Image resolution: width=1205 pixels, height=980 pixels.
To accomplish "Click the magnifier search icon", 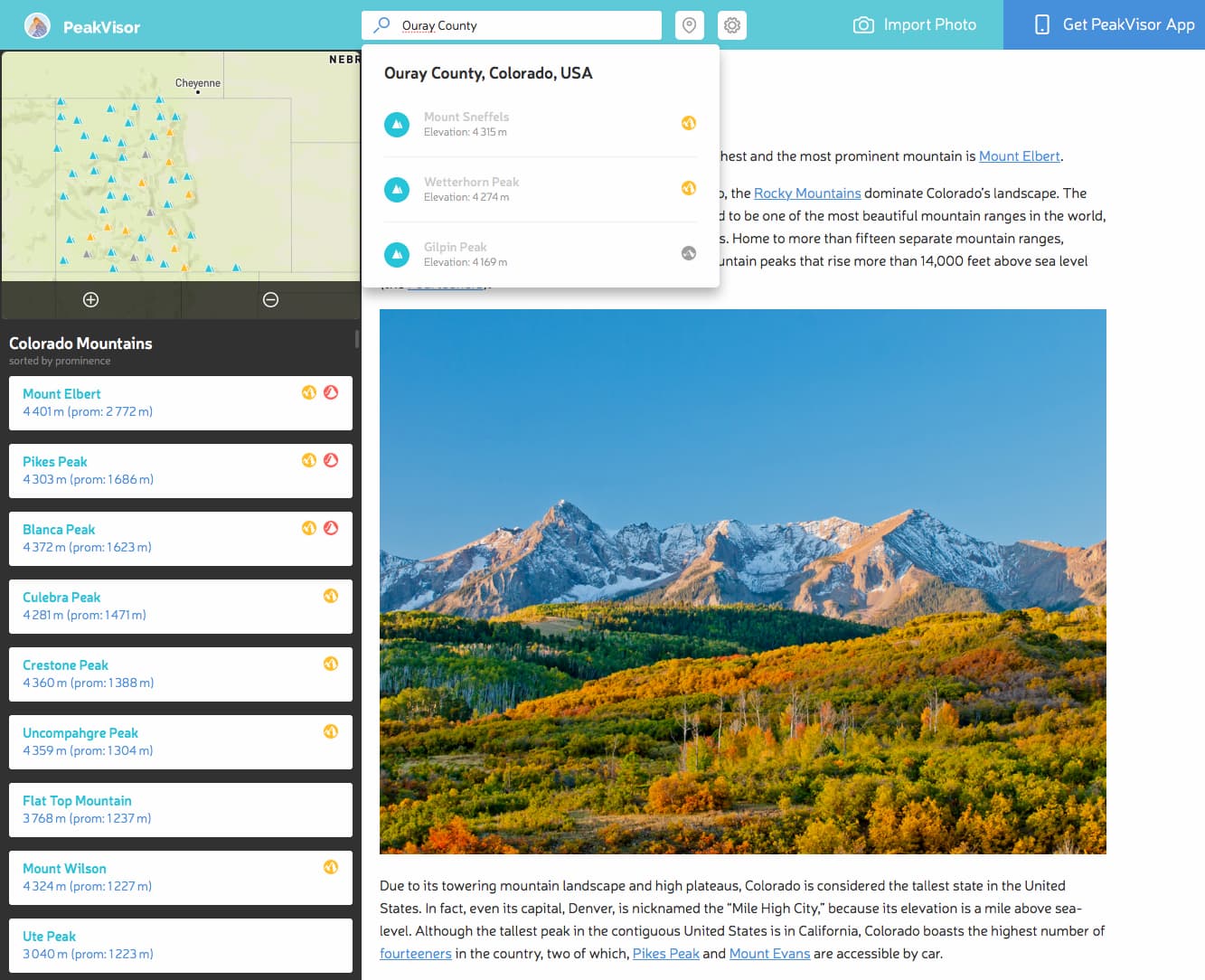I will [x=381, y=25].
